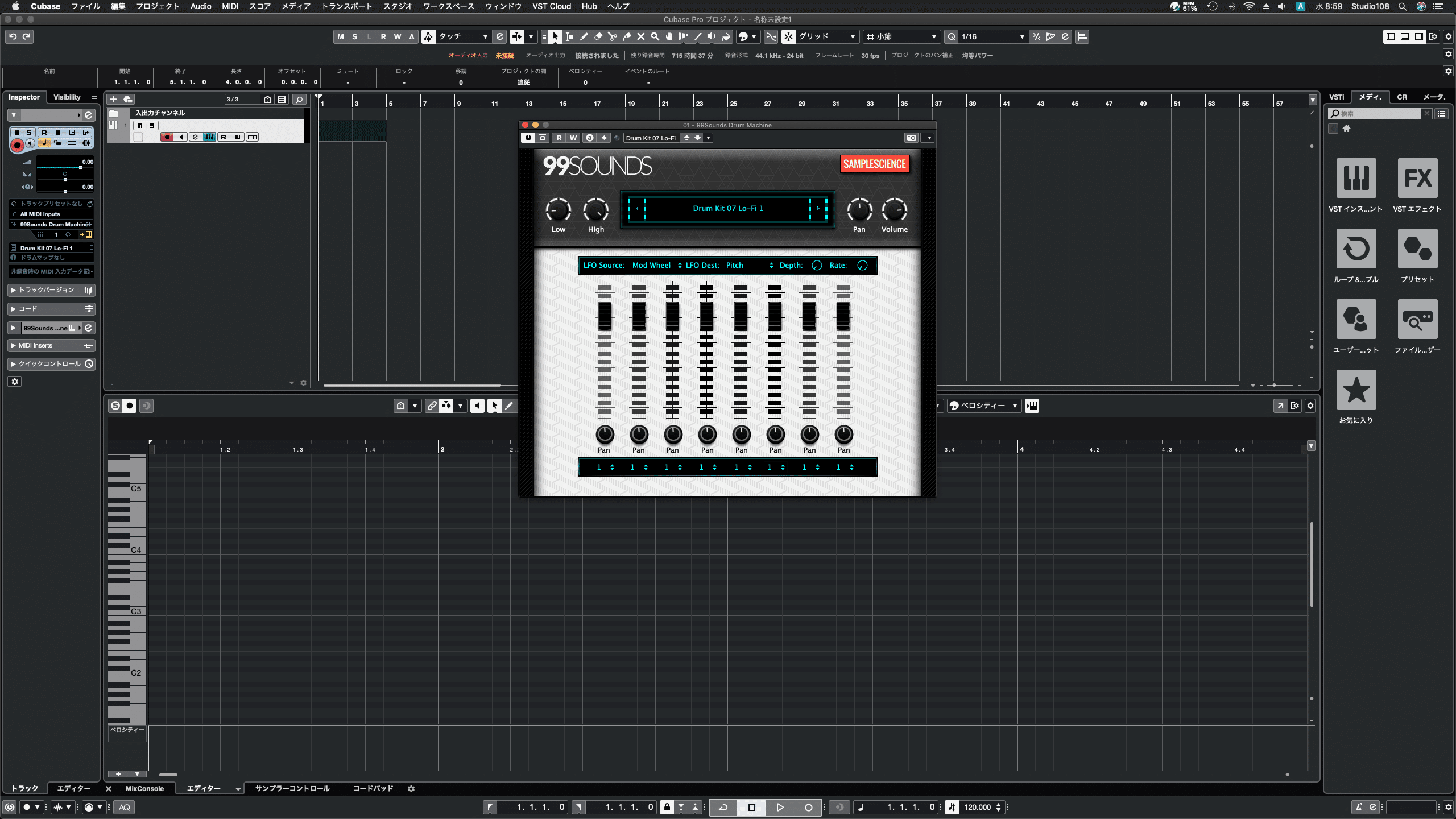Open the LFO Dest Pitch dropdown
Viewport: 1456px width, 819px height.
749,266
